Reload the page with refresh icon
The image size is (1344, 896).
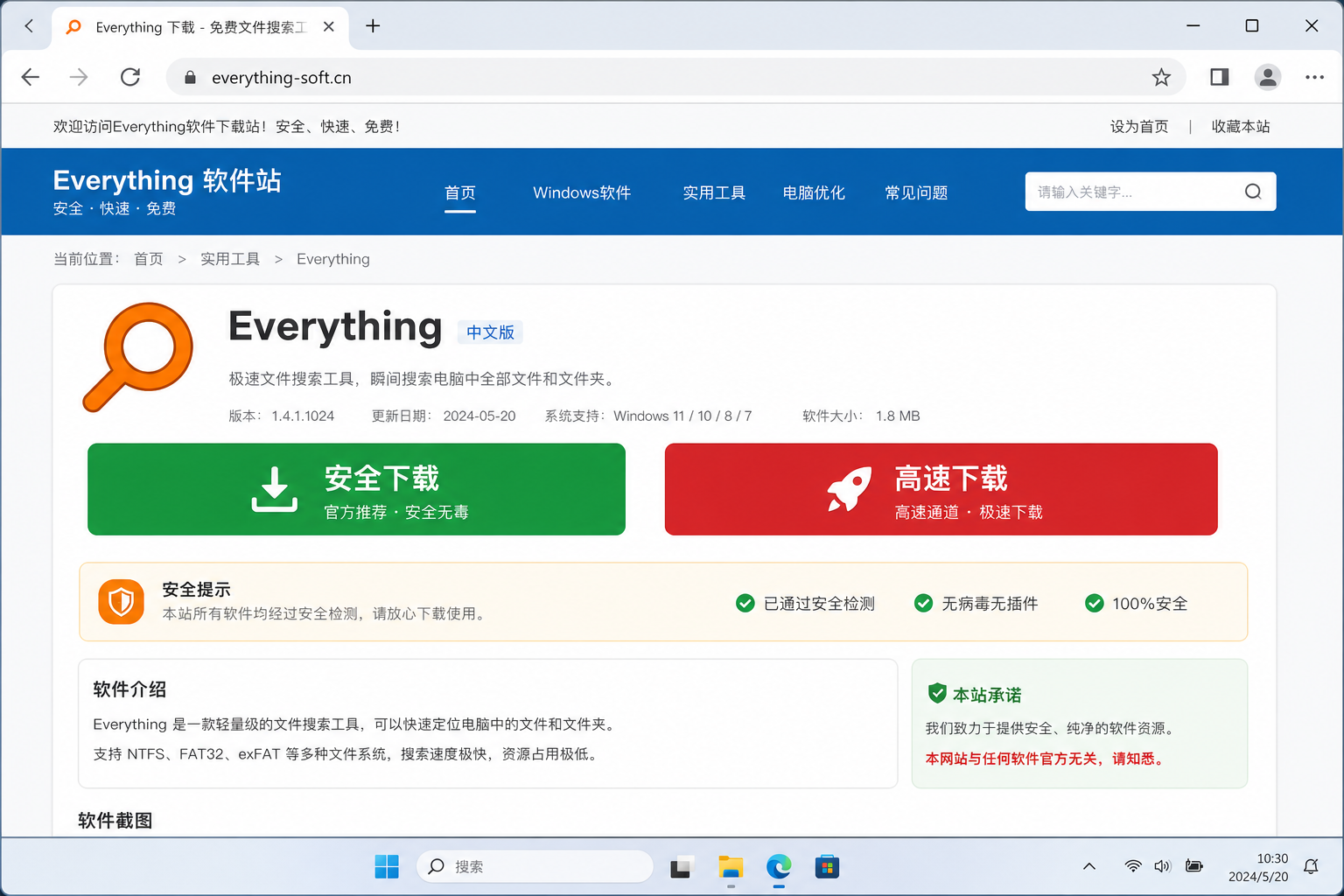pos(130,77)
